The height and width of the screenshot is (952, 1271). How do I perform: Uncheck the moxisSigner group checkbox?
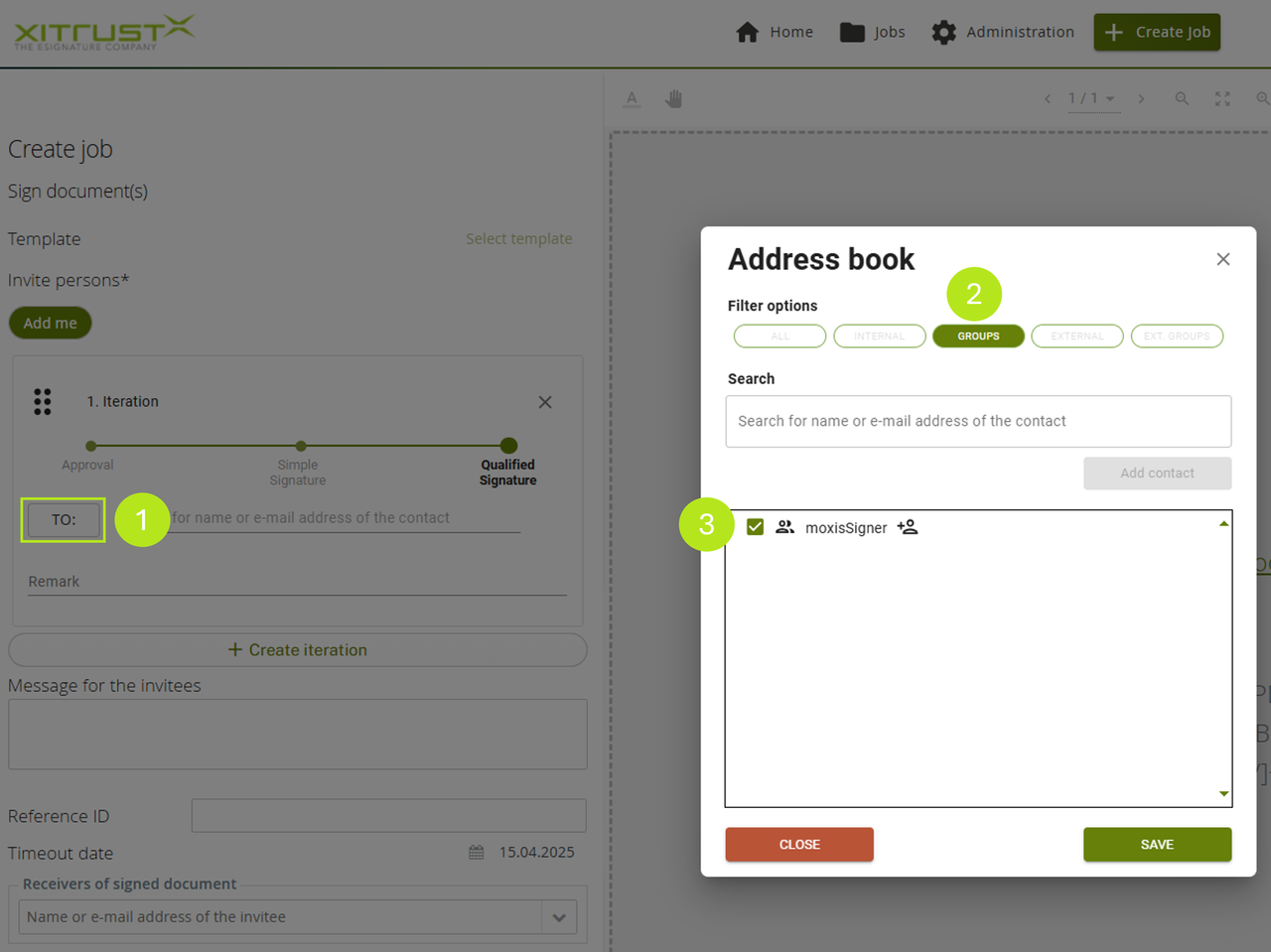[755, 527]
